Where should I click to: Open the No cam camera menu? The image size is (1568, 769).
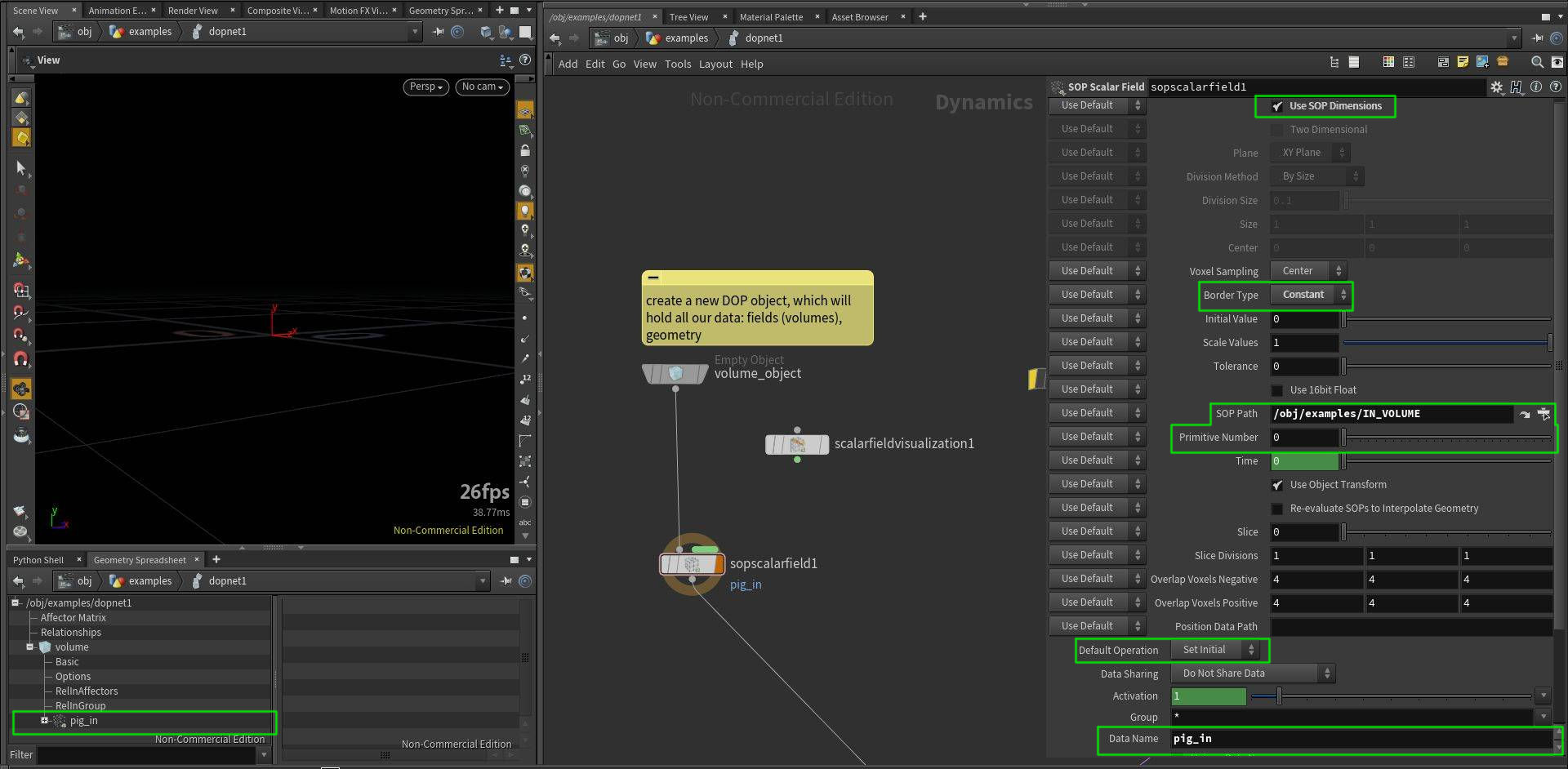[x=483, y=87]
